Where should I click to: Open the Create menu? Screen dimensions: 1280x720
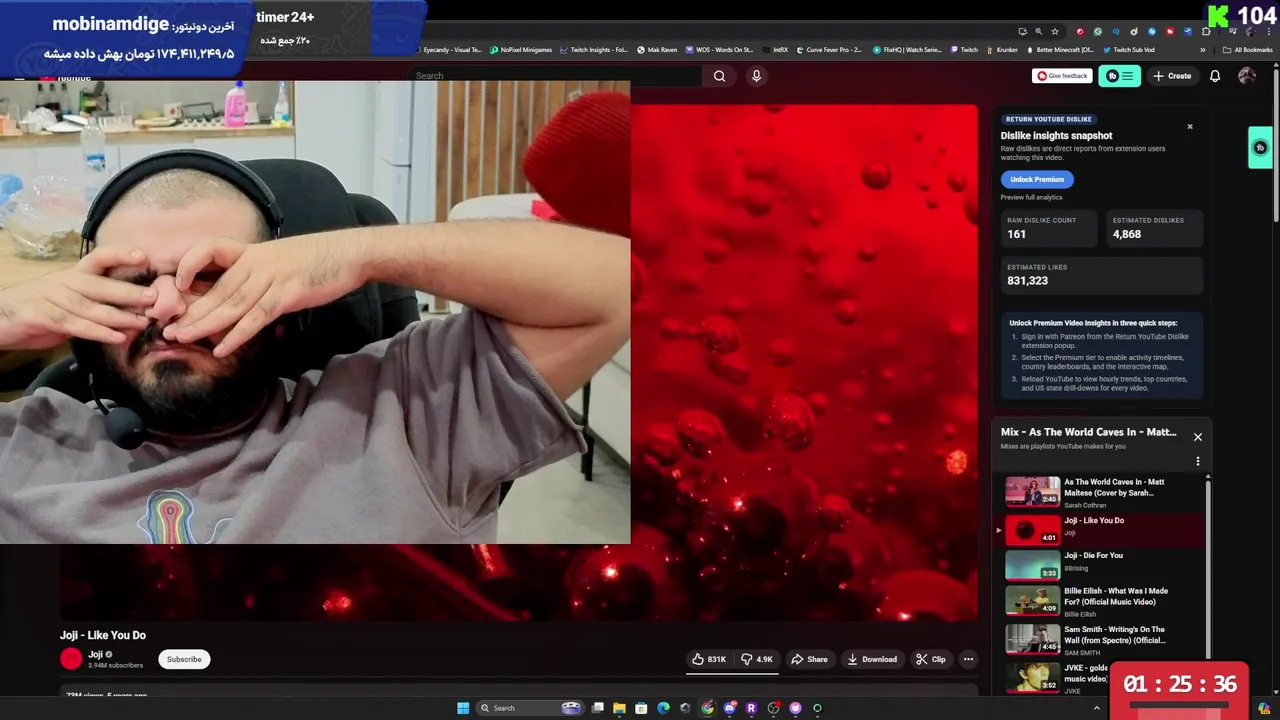[x=1172, y=76]
